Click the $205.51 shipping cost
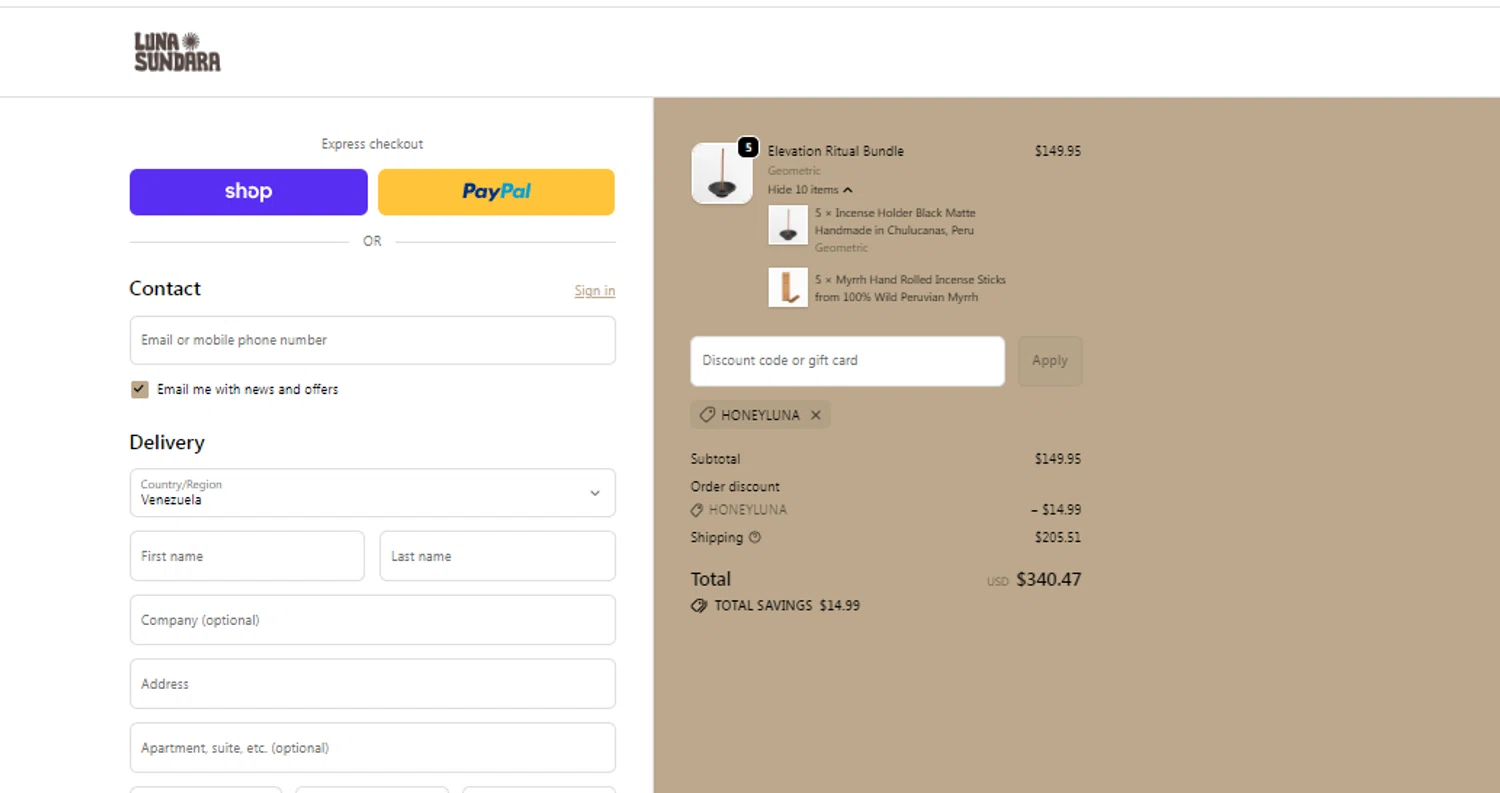This screenshot has width=1500, height=793. click(1058, 537)
